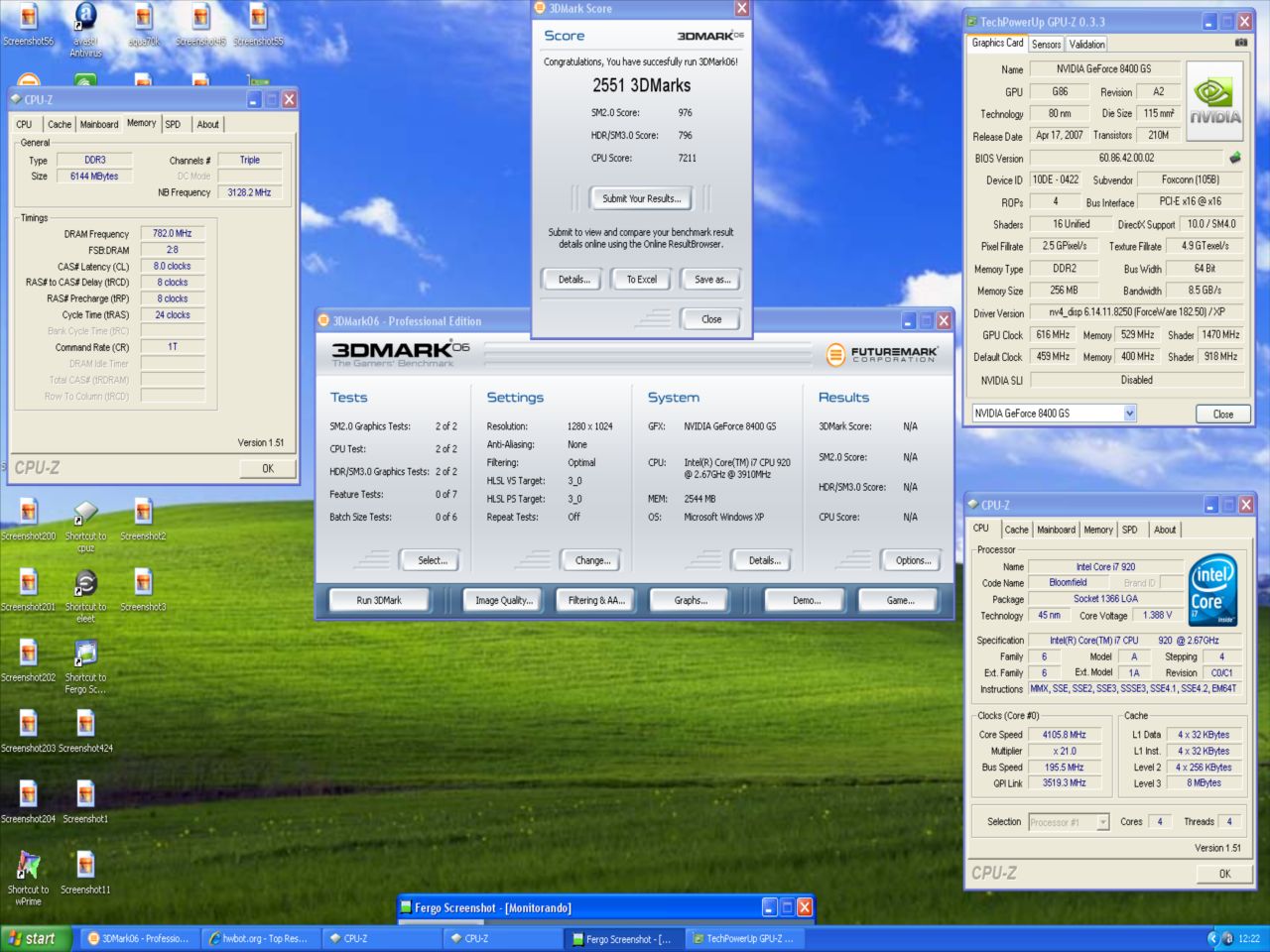Screen dimensions: 1270x952
Task: Click the Demo... button in 3DMark06
Action: [x=806, y=600]
